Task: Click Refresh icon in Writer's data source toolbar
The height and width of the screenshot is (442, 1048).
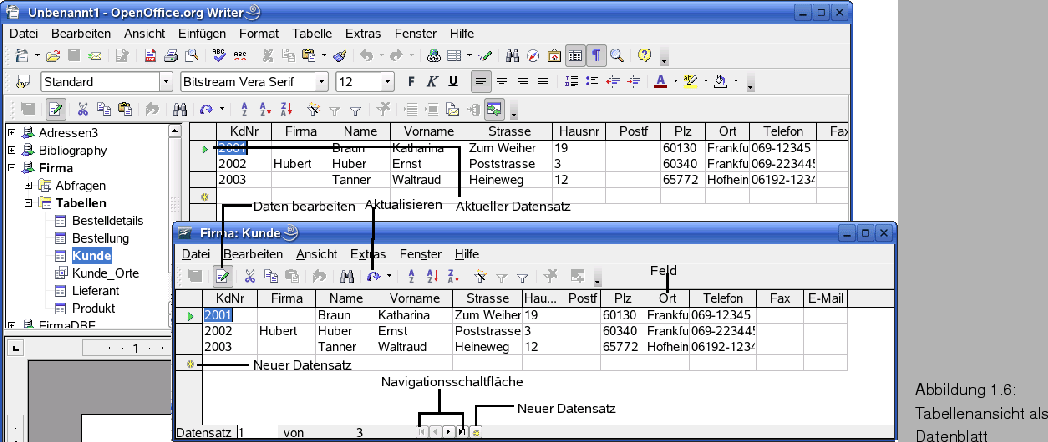Action: pos(207,108)
